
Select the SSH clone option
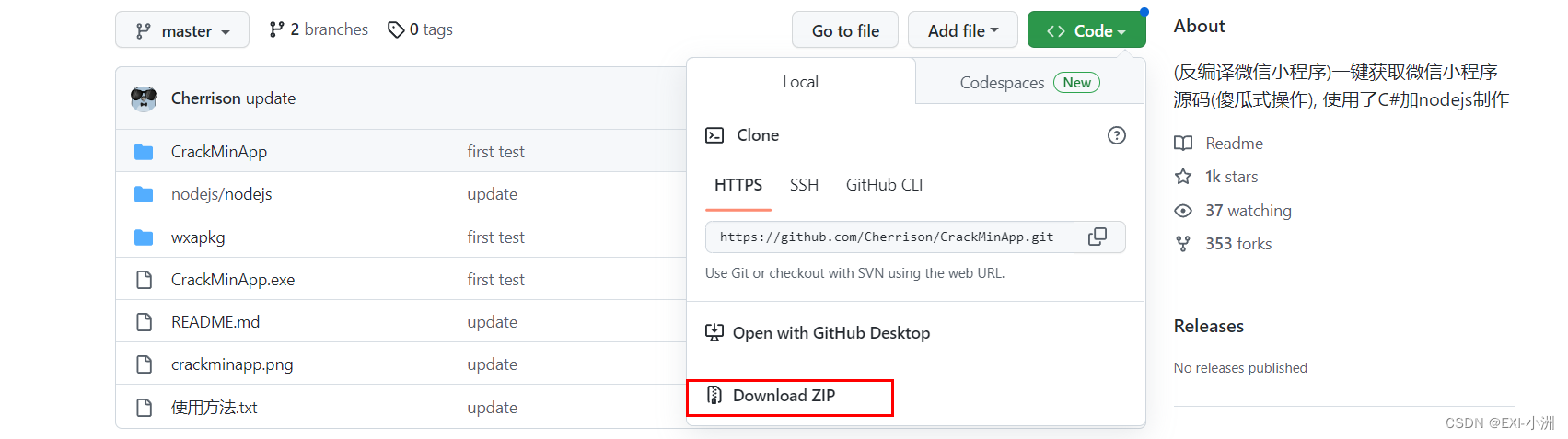[x=804, y=185]
